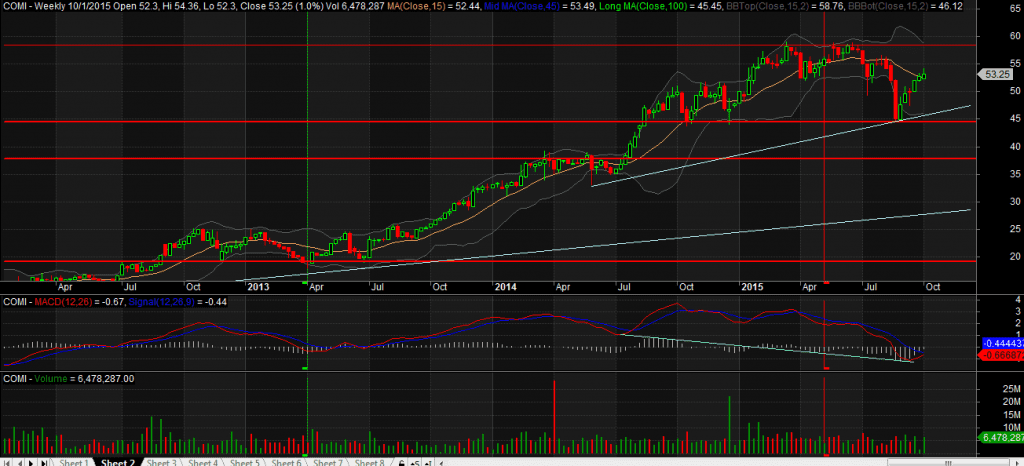Image resolution: width=1024 pixels, height=466 pixels.
Task: Open the Sheet 7 tab
Action: tap(328, 462)
